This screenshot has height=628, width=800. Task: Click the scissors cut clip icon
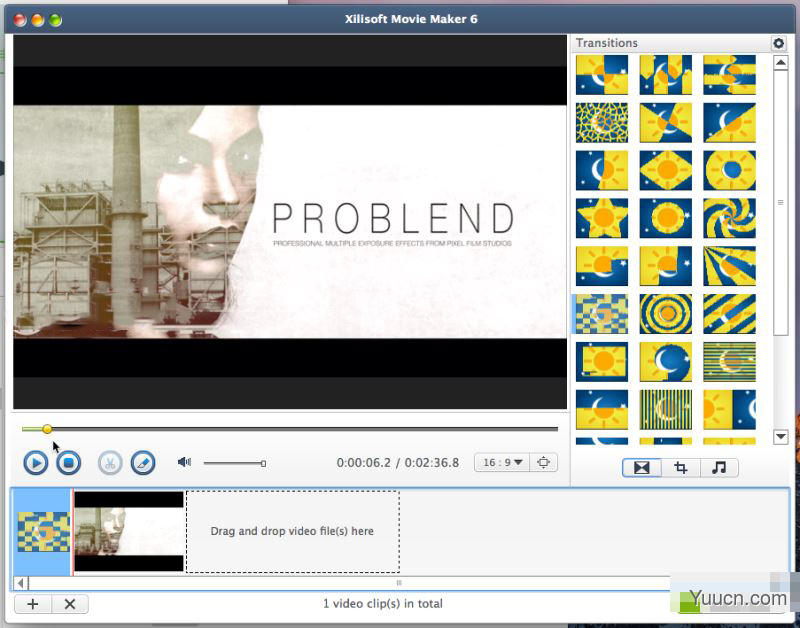[110, 462]
